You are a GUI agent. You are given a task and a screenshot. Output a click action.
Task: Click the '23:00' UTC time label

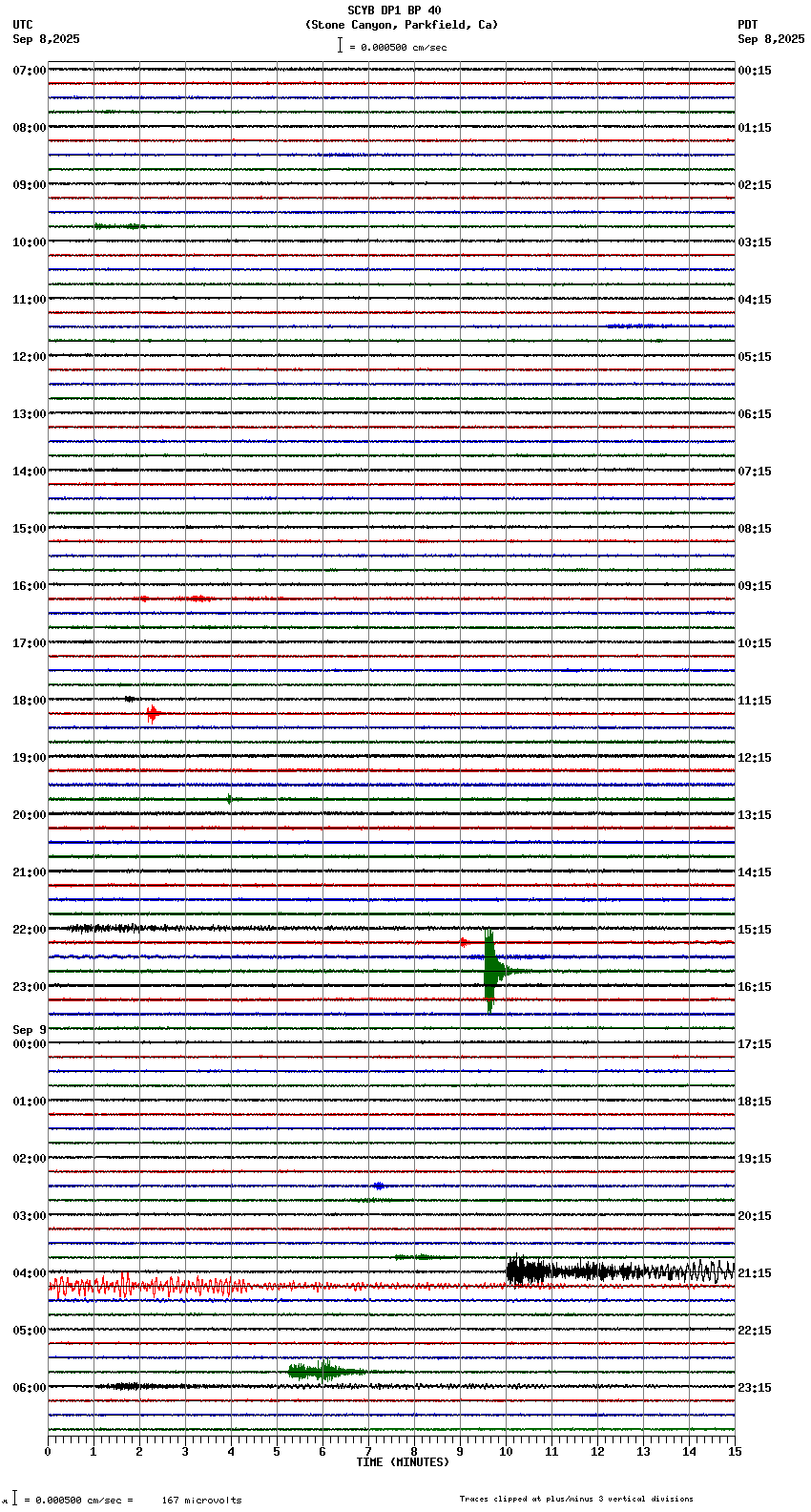click(x=30, y=987)
